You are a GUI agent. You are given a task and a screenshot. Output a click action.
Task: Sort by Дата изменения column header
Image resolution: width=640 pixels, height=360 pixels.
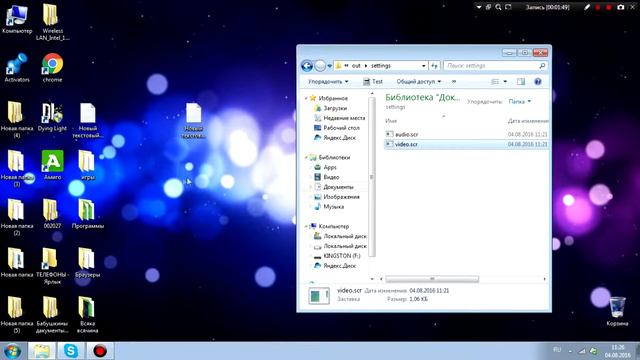tap(527, 121)
